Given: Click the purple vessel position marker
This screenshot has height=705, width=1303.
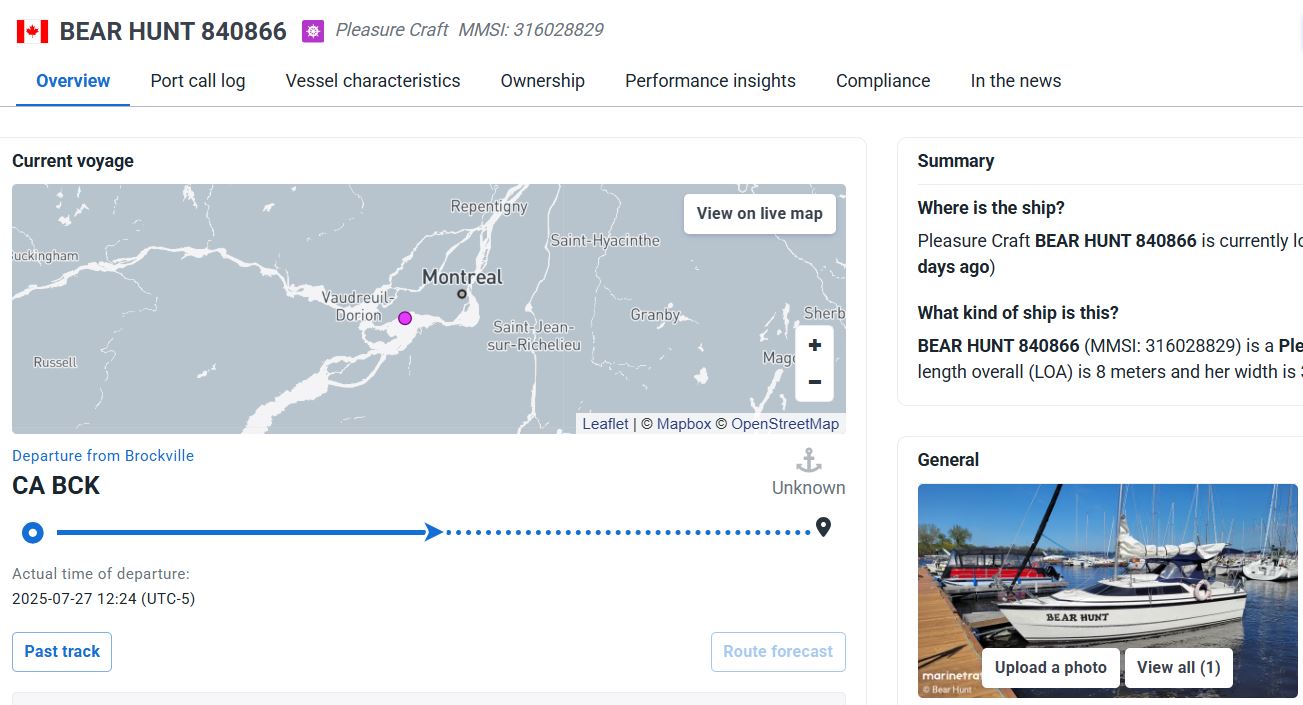Looking at the screenshot, I should (405, 318).
